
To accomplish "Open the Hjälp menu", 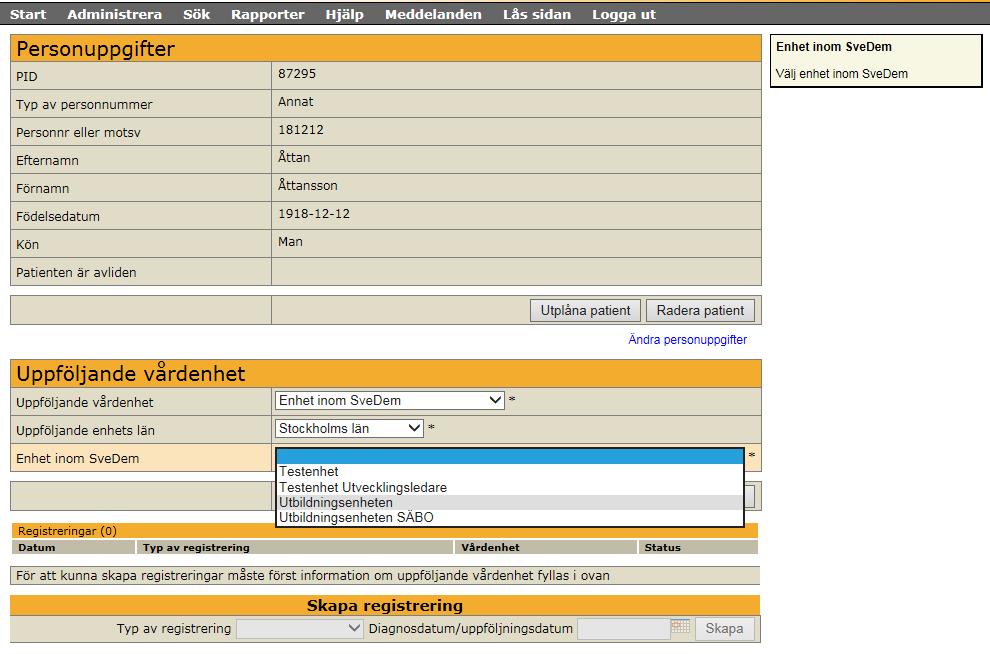I will [345, 14].
